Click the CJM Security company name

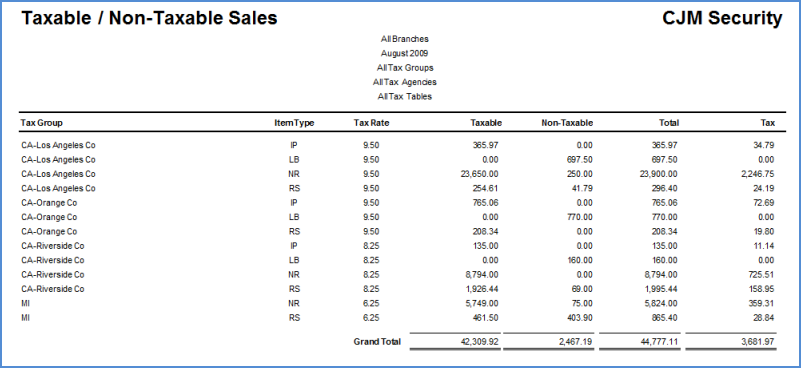pos(722,18)
